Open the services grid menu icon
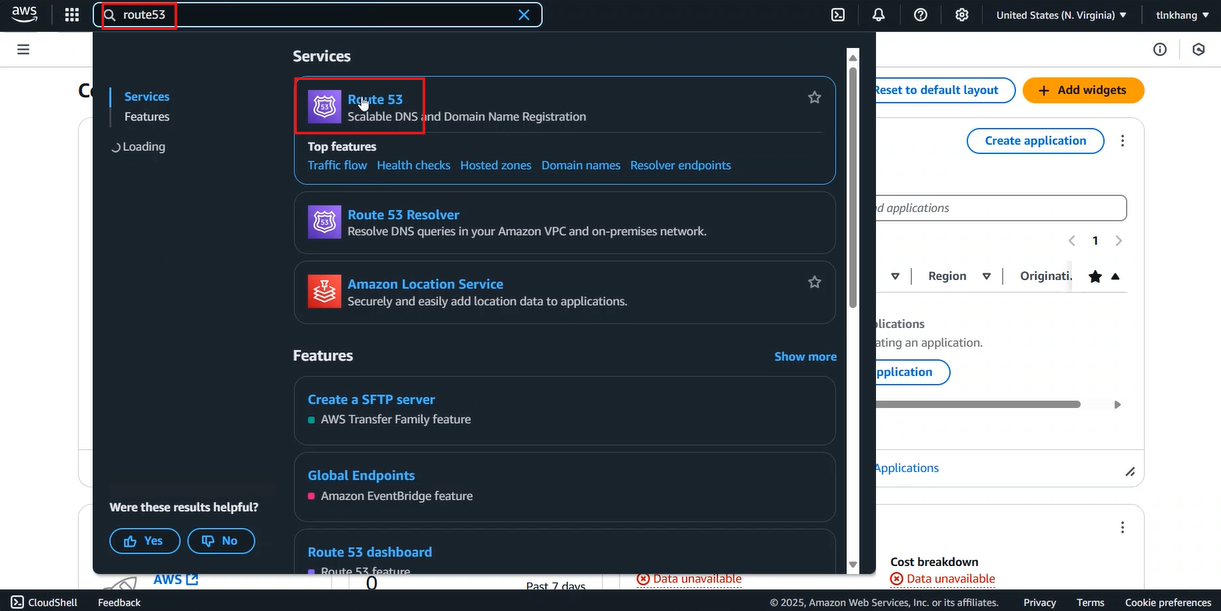 pyautogui.click(x=71, y=15)
